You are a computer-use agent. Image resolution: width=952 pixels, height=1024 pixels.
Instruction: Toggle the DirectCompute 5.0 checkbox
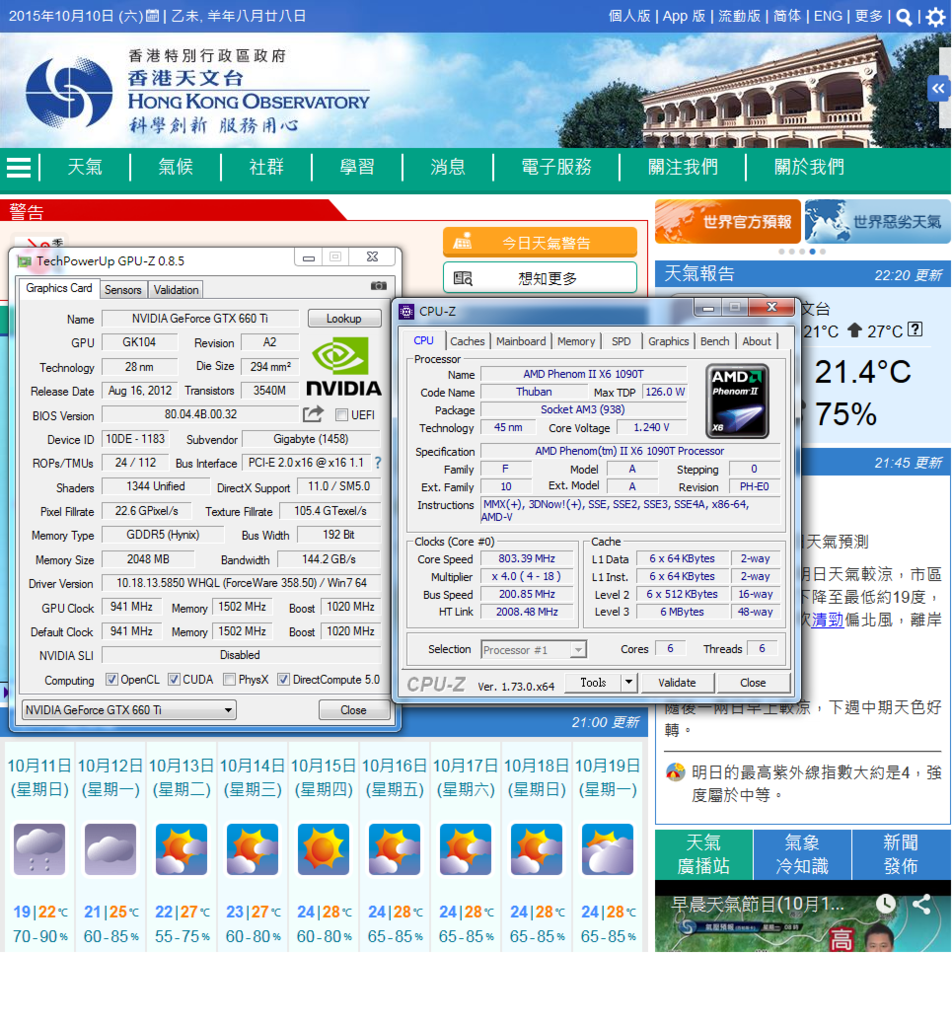(x=283, y=679)
